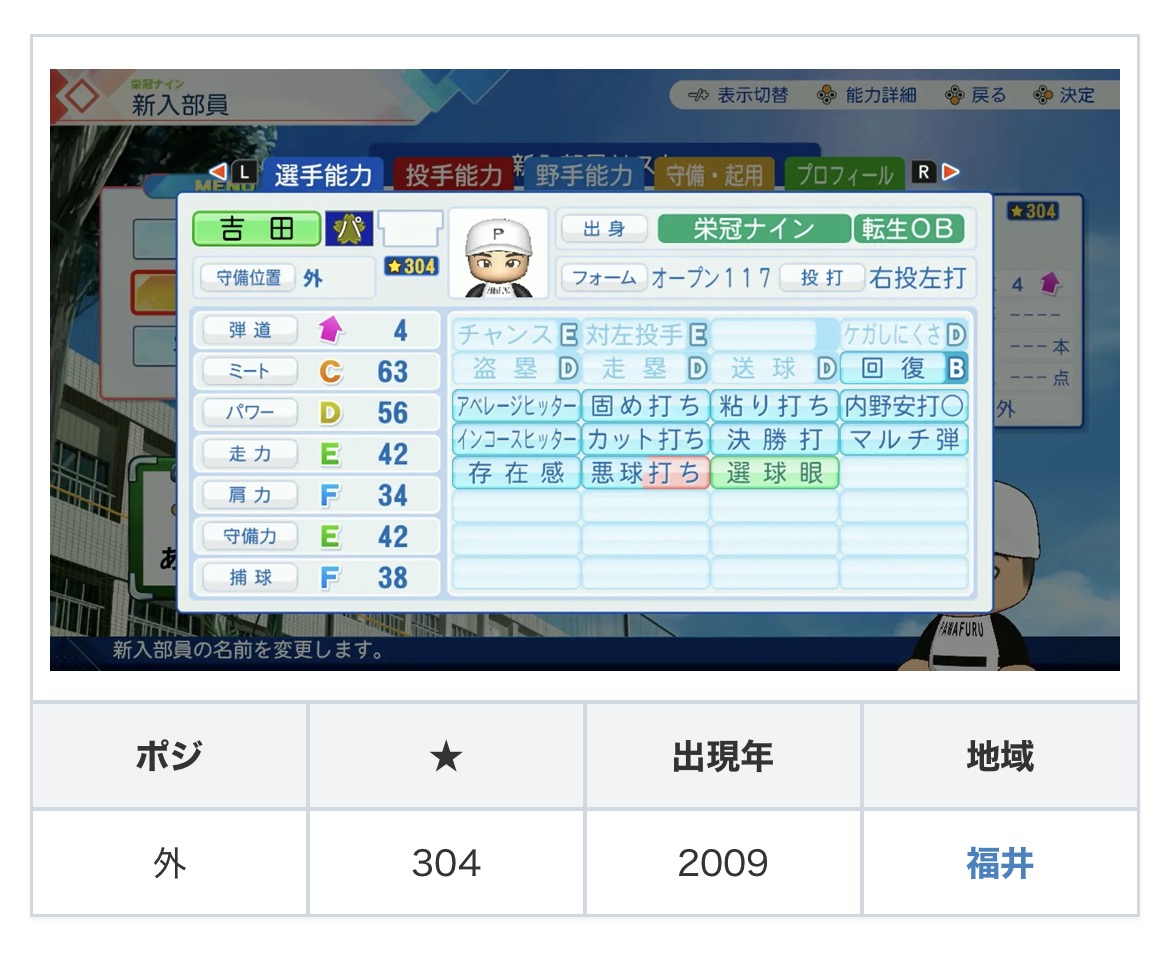
Task: Click the team emblem next to 吉田
Action: (x=348, y=228)
